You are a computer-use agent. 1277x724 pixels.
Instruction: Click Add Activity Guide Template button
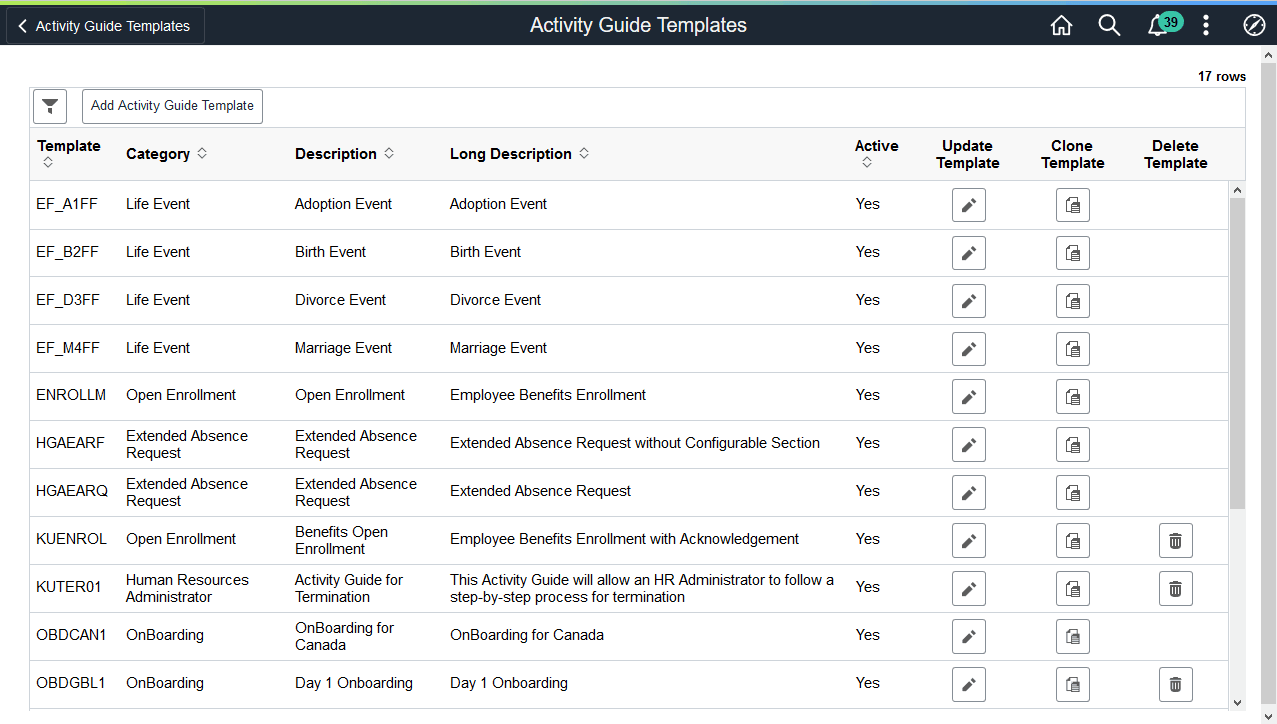coord(172,105)
